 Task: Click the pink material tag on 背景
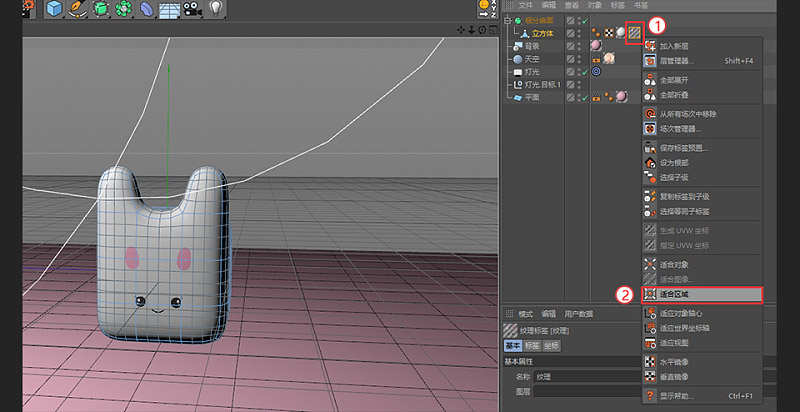click(x=596, y=46)
